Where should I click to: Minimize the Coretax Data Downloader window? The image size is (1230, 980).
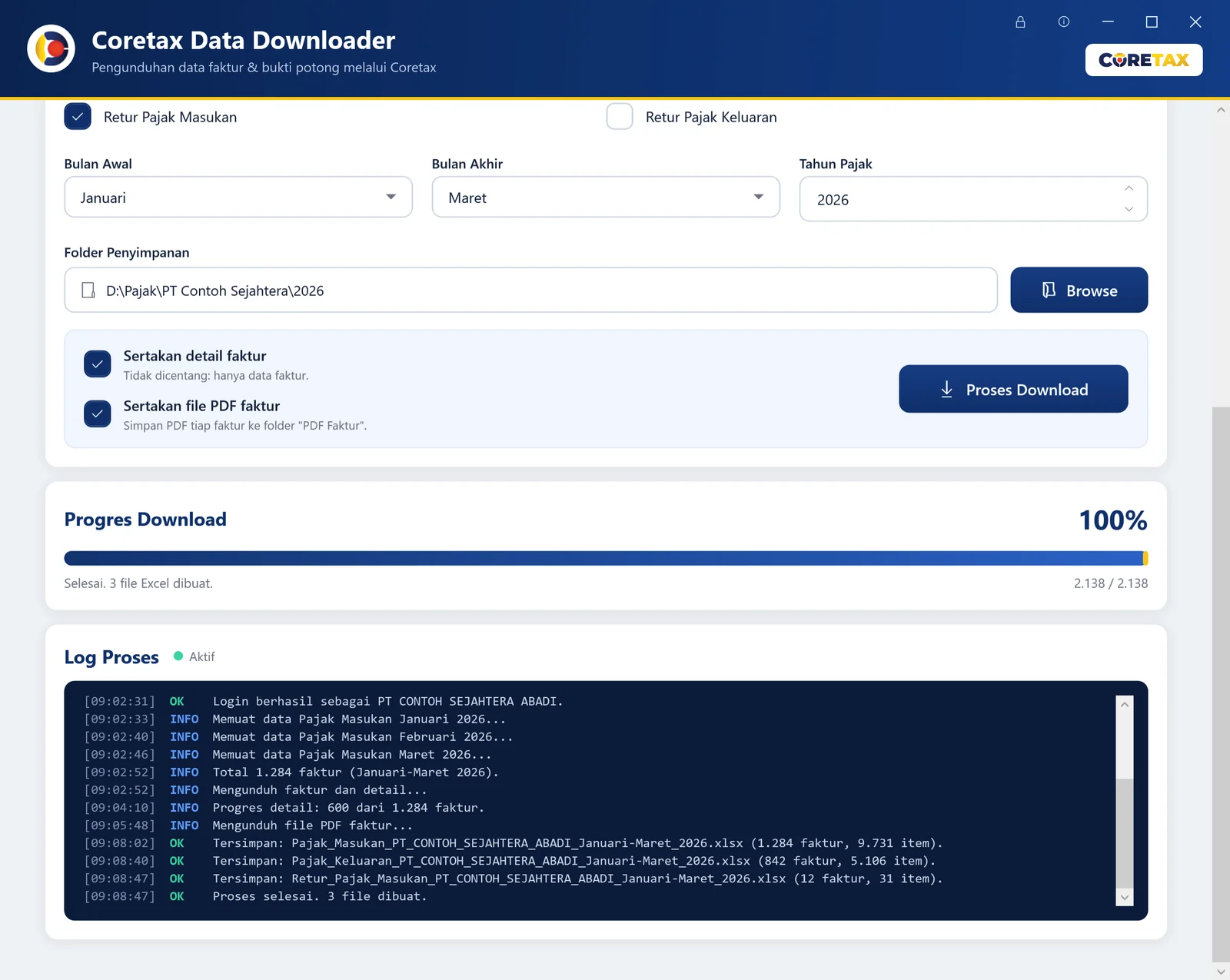pyautogui.click(x=1108, y=22)
